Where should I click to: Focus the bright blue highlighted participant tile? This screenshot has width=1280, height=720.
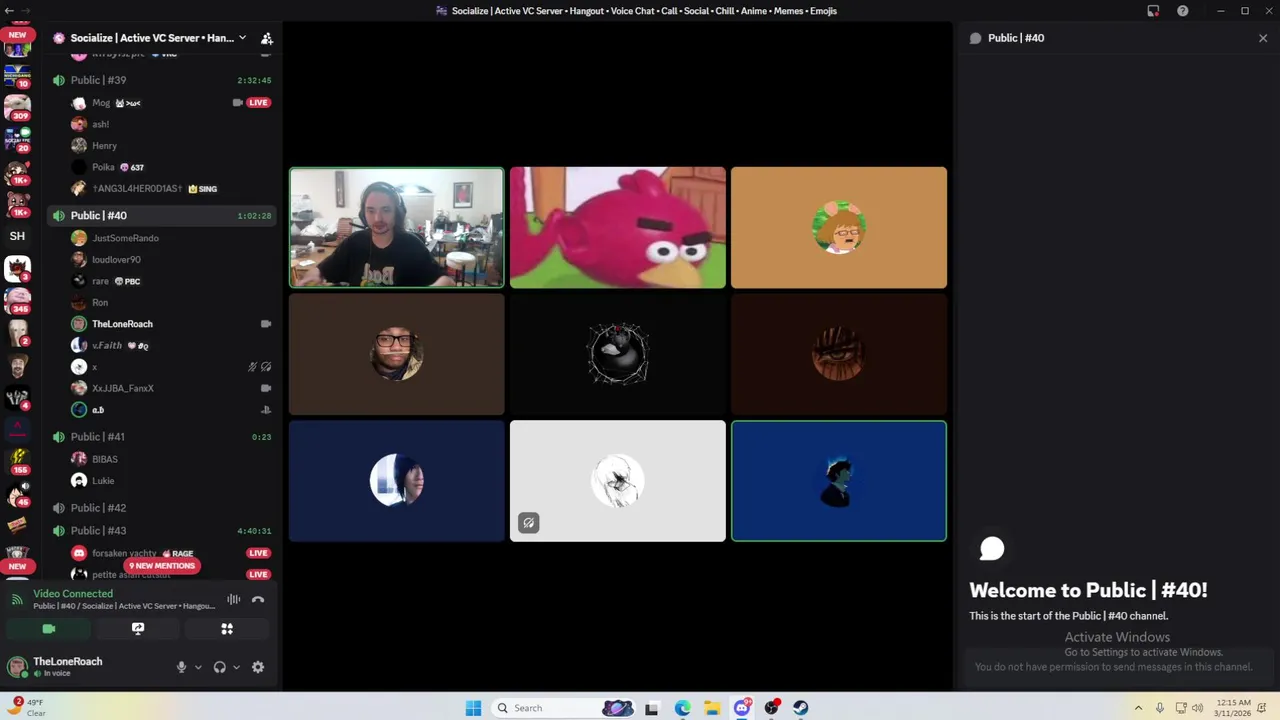839,481
